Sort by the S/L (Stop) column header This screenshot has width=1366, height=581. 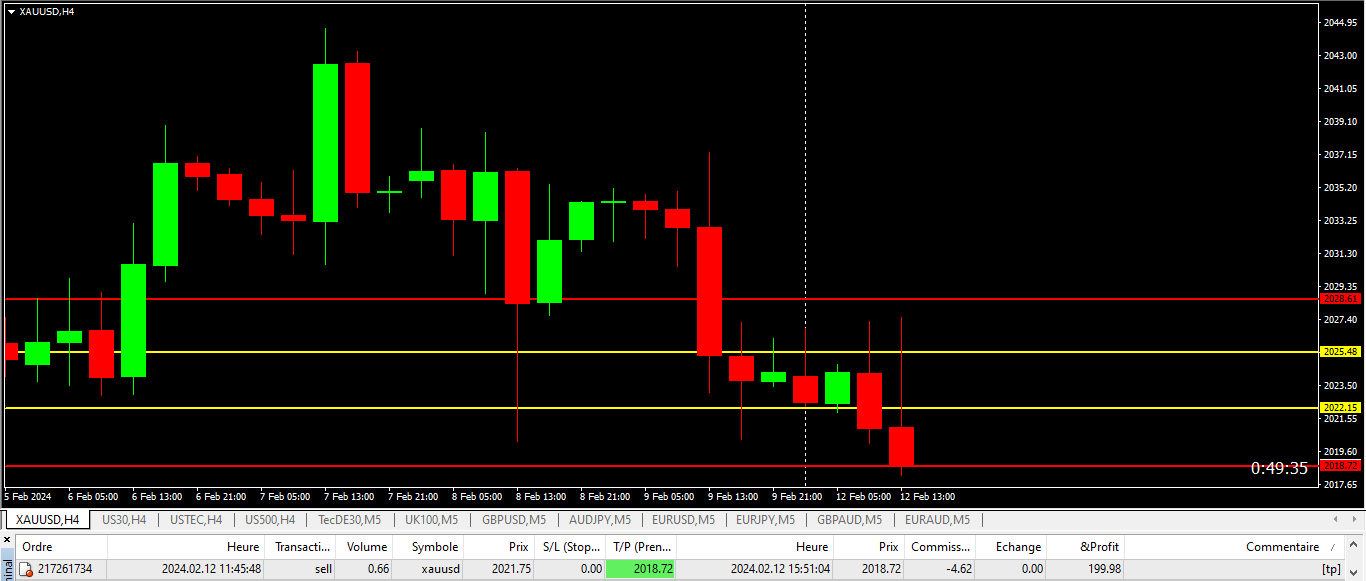click(570, 547)
